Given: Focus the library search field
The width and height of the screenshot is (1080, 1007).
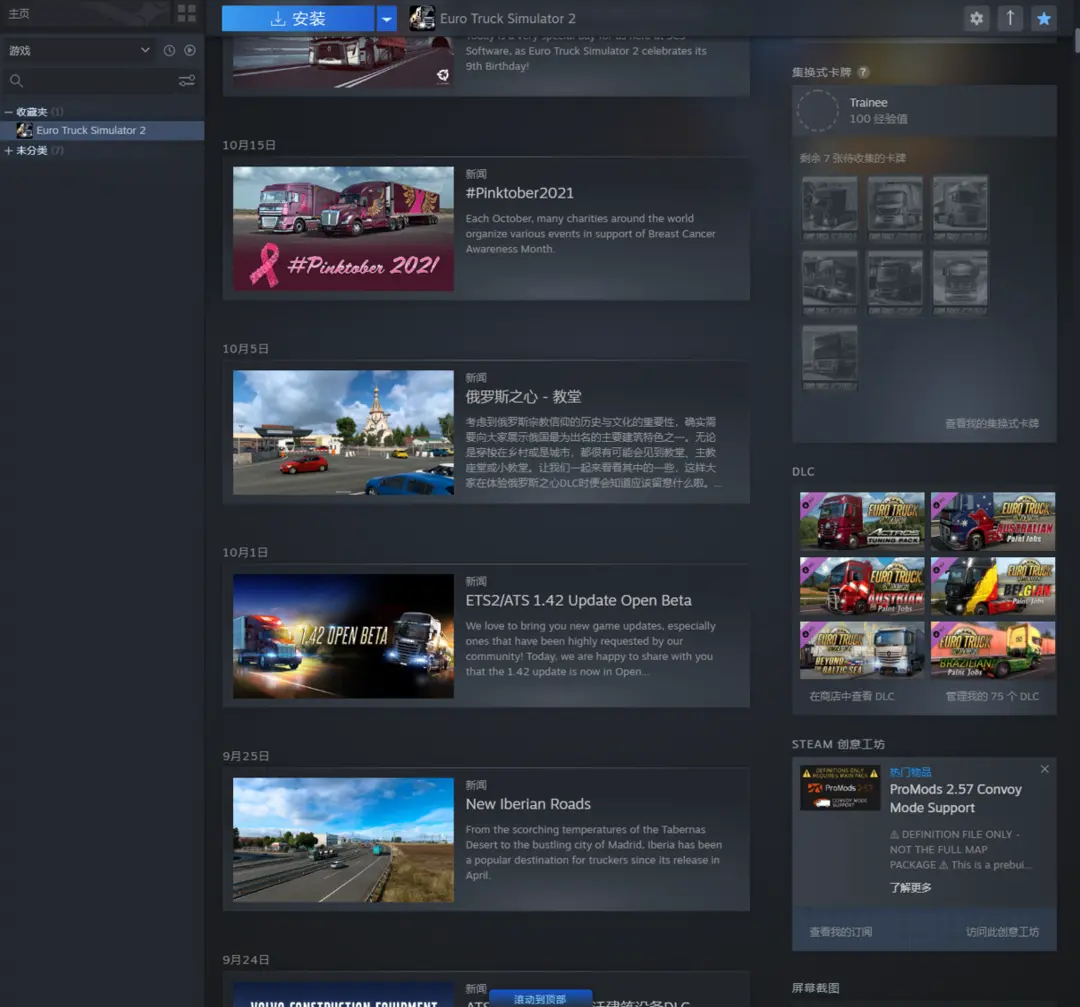Looking at the screenshot, I should click(90, 81).
